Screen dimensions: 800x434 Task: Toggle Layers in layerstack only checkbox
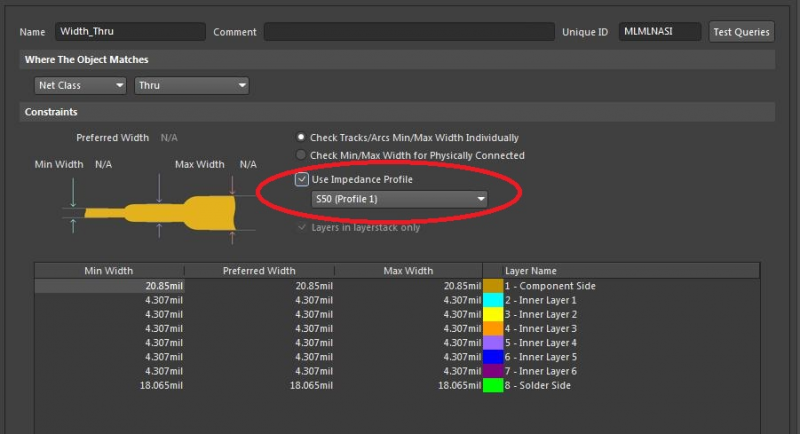[302, 227]
